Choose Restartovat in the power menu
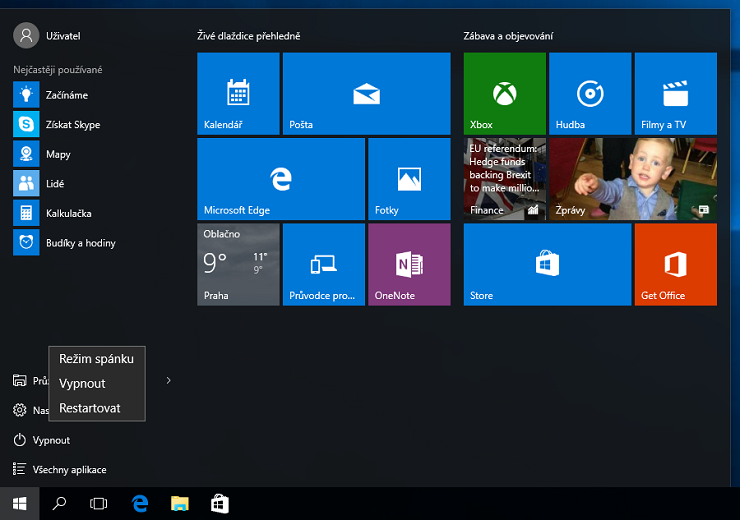 [90, 408]
